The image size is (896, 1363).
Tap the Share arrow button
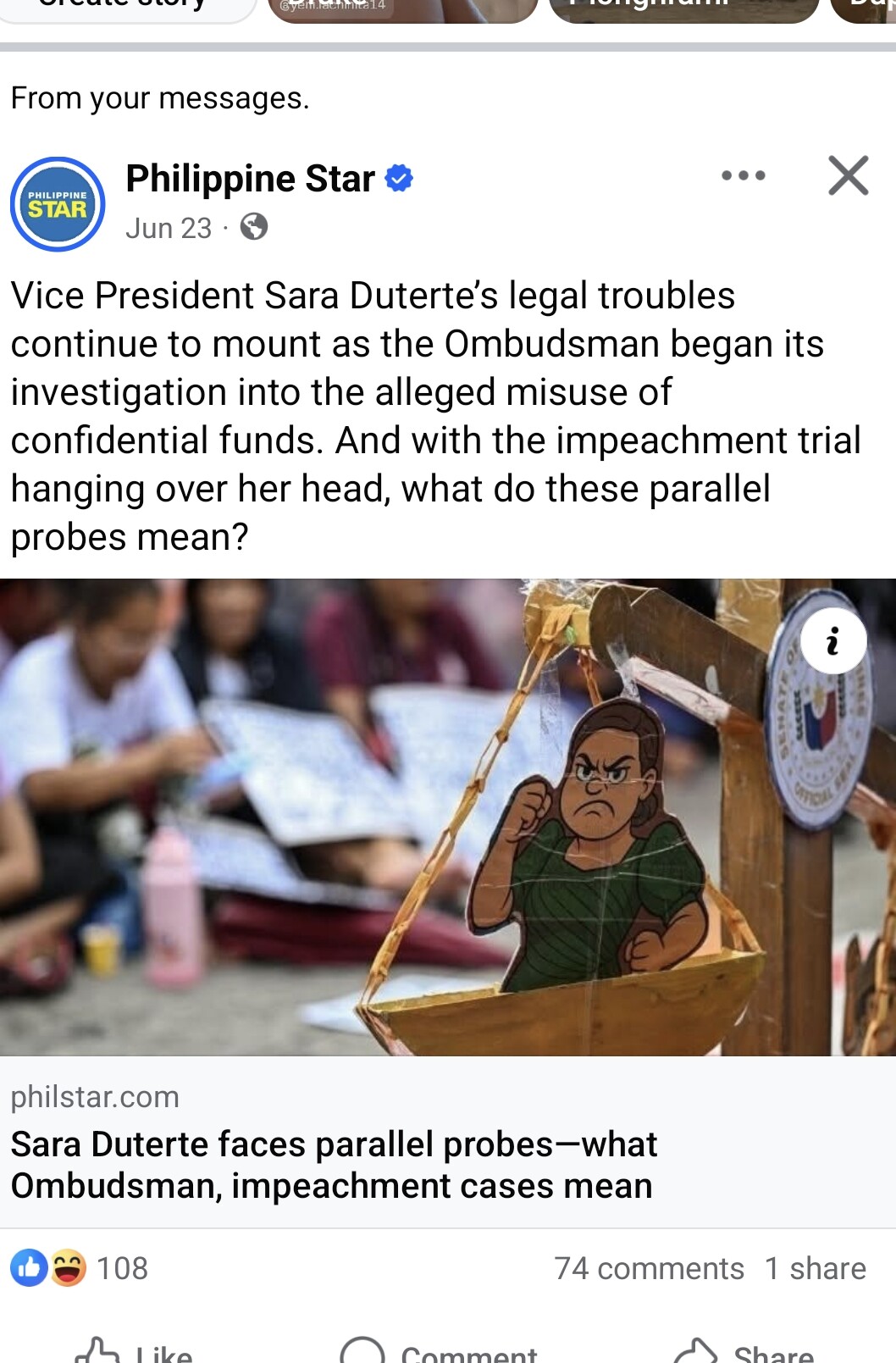744,1352
